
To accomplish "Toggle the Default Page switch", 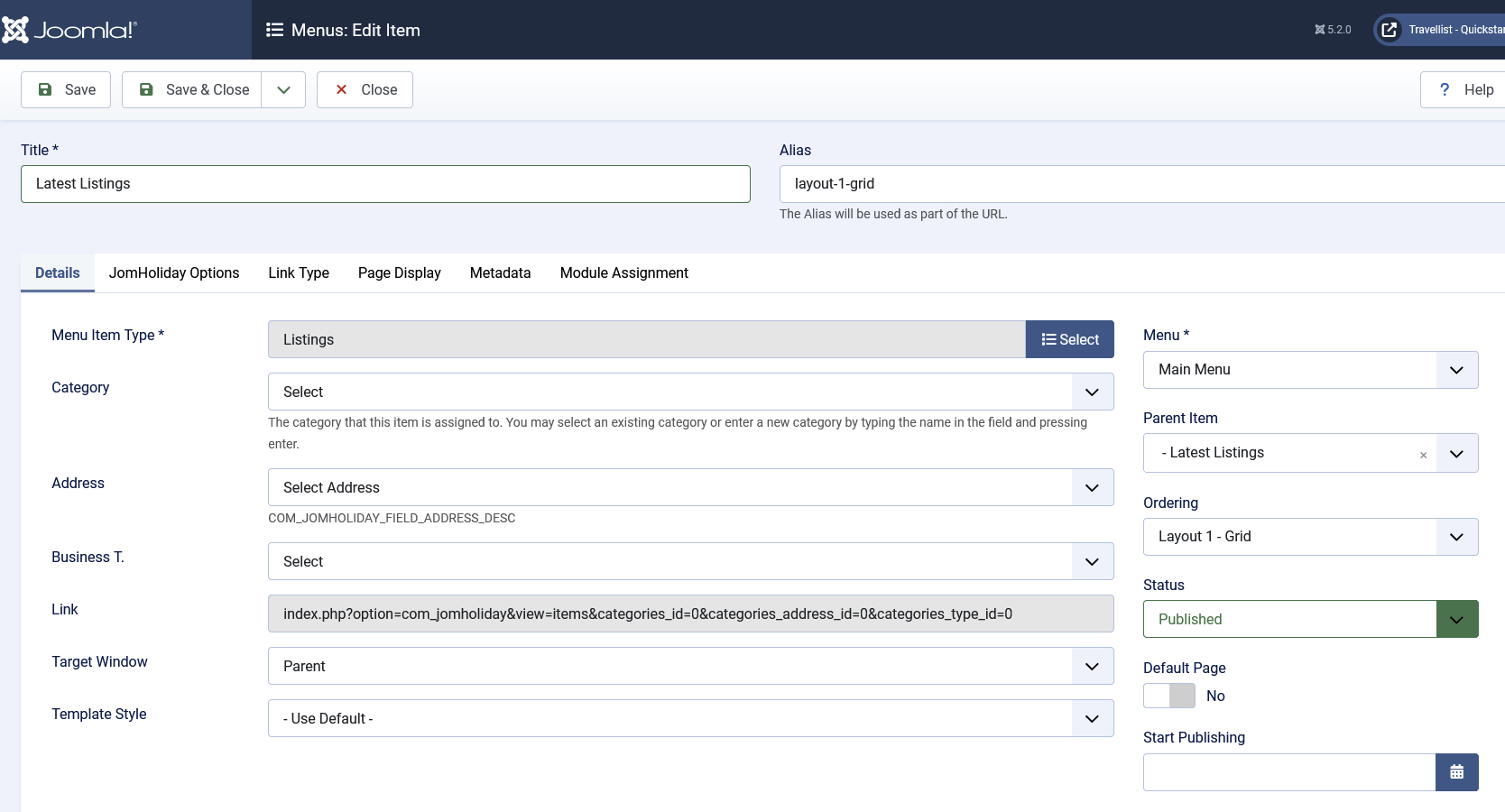I will point(1169,696).
